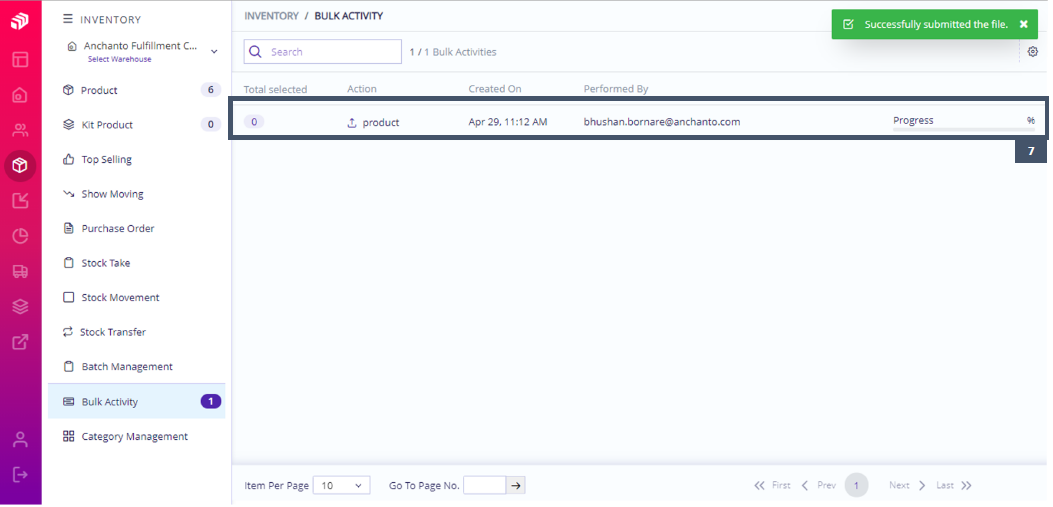Click the upload icon beside product action
Viewport: 1053px width, 507px height.
pyautogui.click(x=351, y=123)
